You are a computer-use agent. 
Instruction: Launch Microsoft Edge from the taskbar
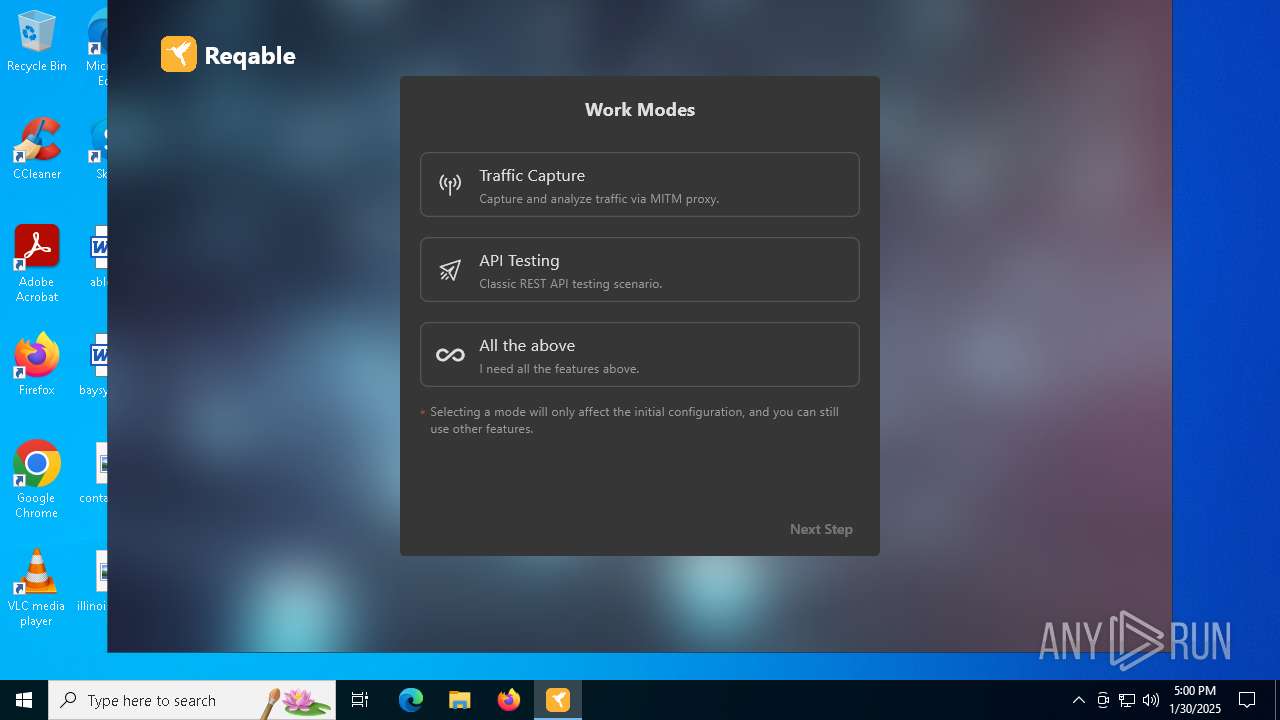411,700
